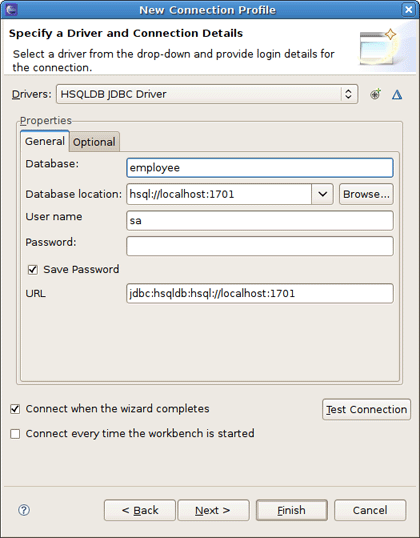Go to the previous page with Back

(140, 510)
